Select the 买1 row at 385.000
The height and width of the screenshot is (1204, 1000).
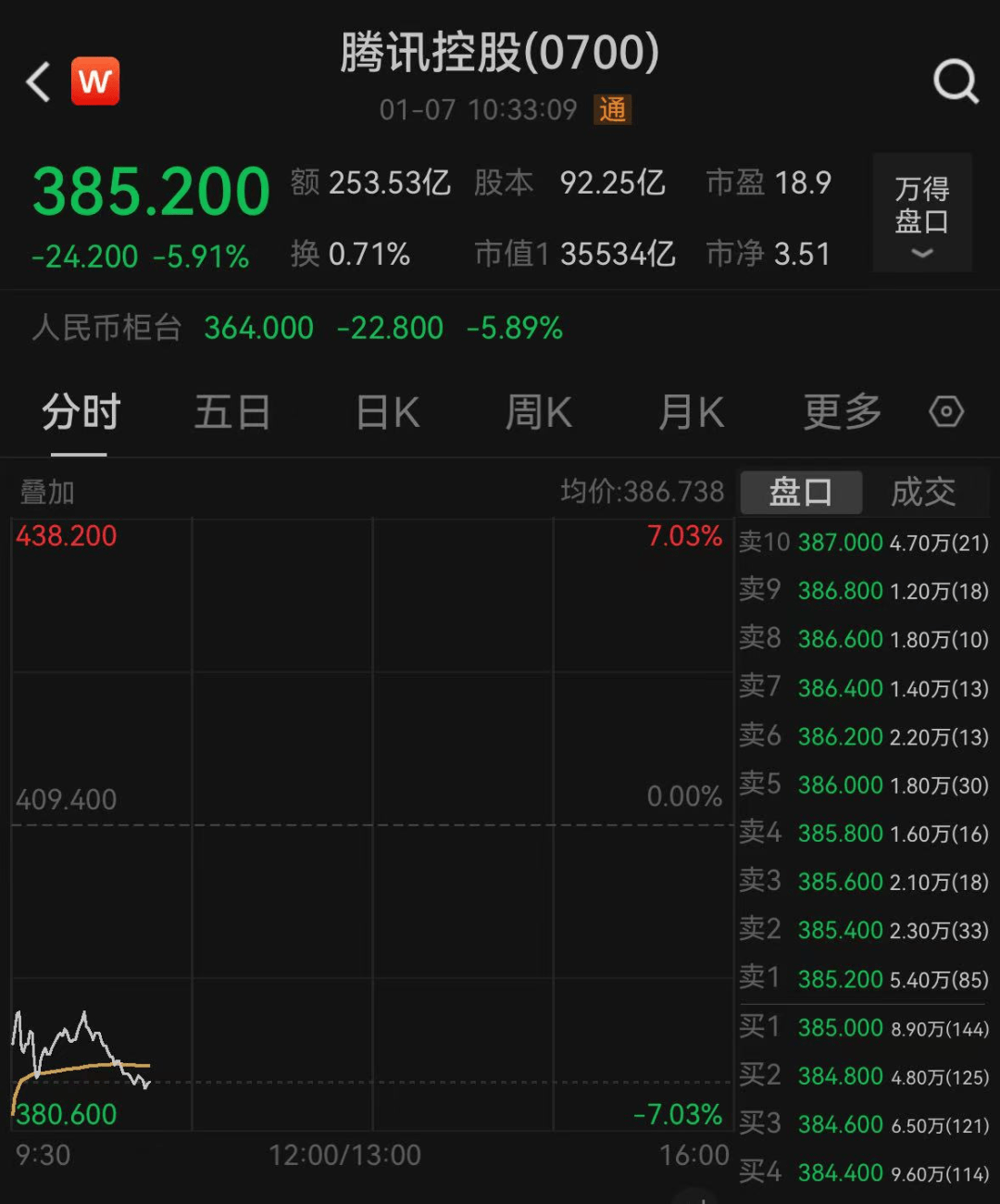tap(863, 1027)
